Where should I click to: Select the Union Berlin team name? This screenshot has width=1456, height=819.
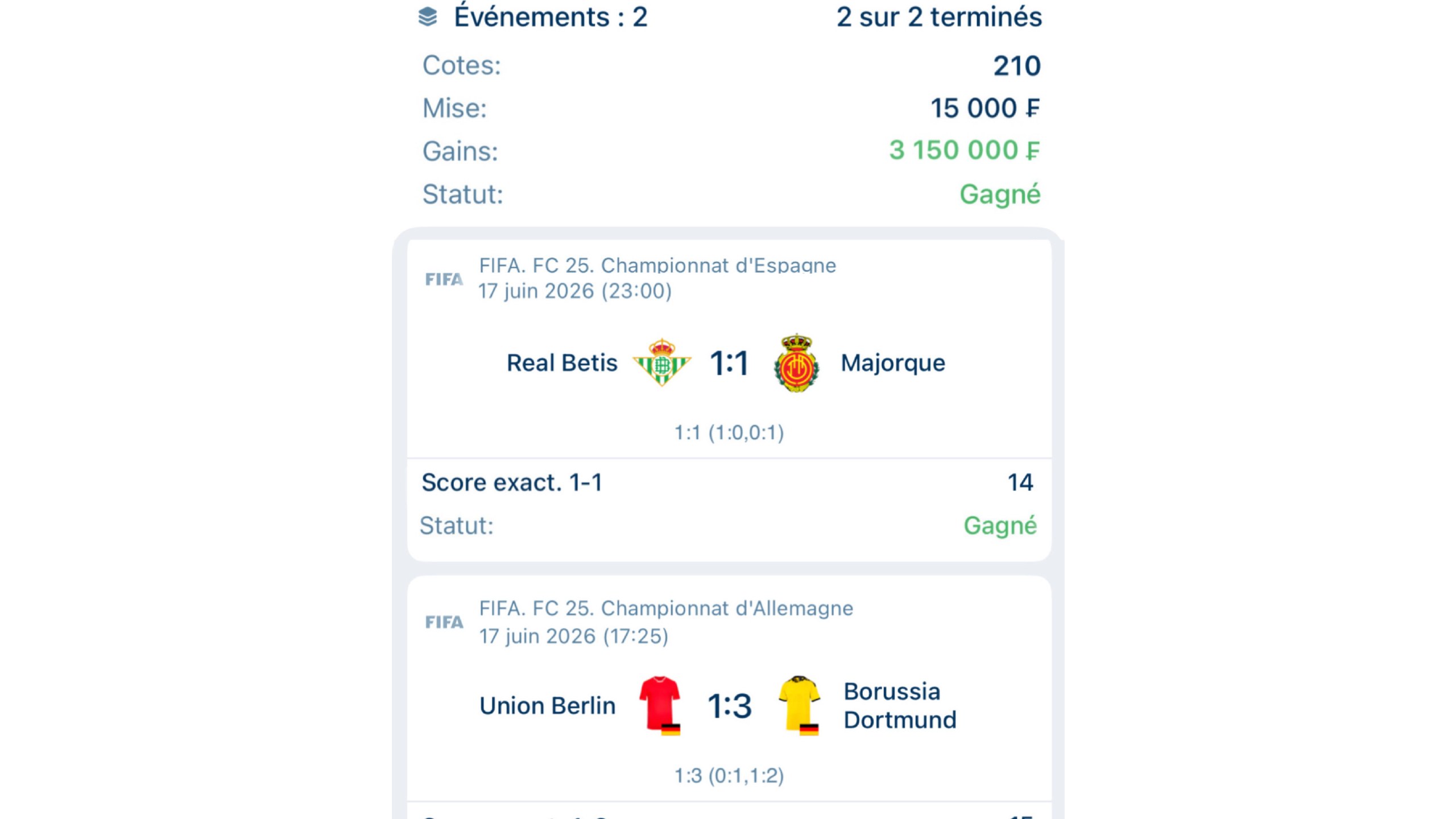pos(548,706)
